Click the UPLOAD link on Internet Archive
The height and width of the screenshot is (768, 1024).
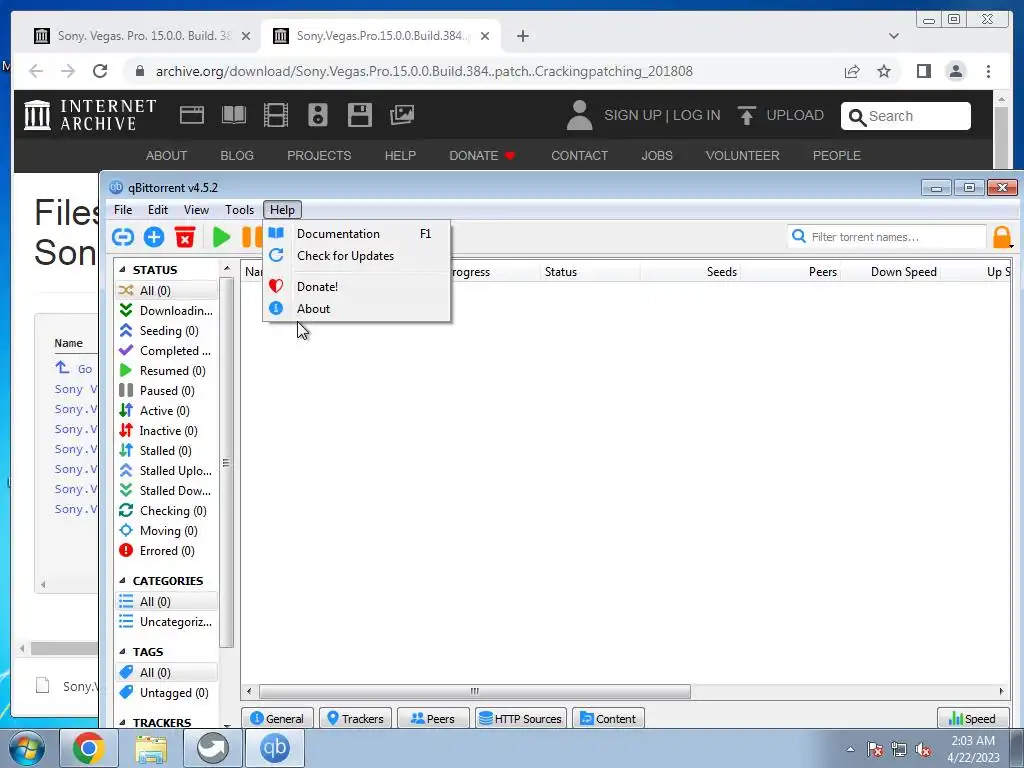tap(781, 116)
